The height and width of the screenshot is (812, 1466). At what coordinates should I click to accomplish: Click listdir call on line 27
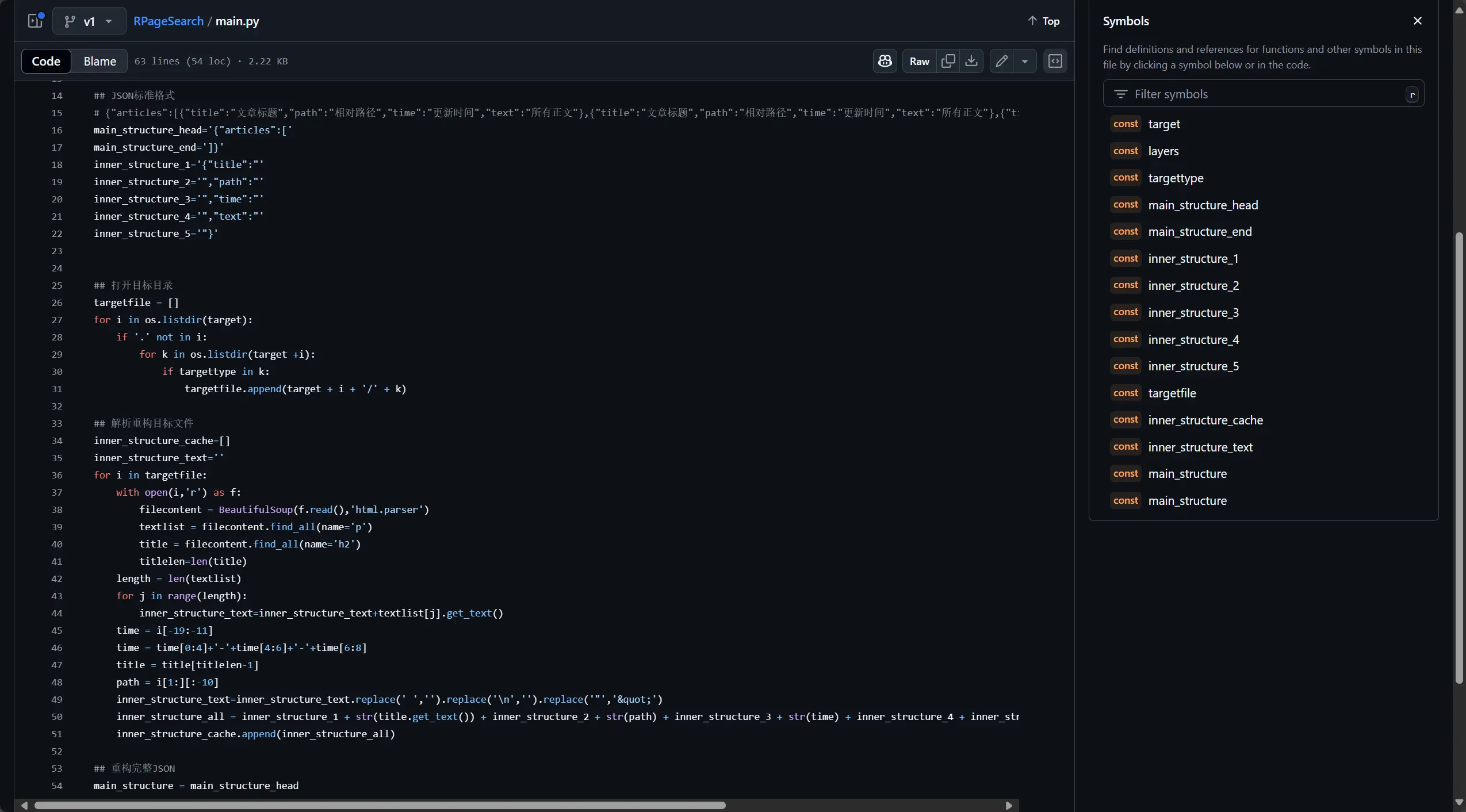(x=182, y=320)
